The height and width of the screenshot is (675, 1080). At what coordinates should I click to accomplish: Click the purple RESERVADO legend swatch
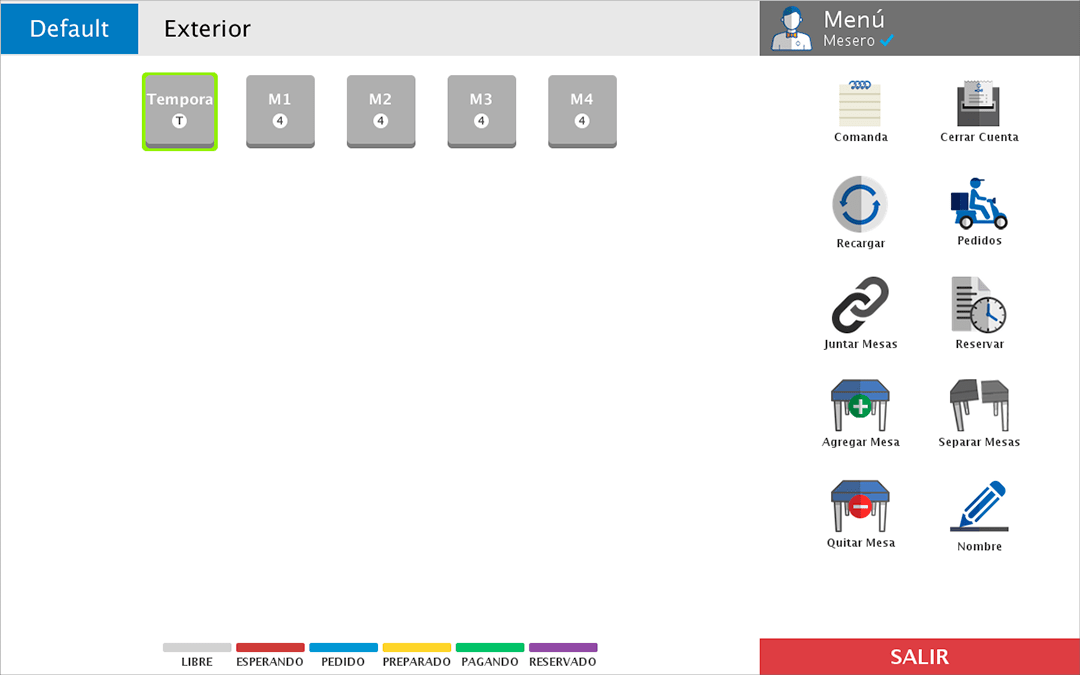tap(563, 648)
